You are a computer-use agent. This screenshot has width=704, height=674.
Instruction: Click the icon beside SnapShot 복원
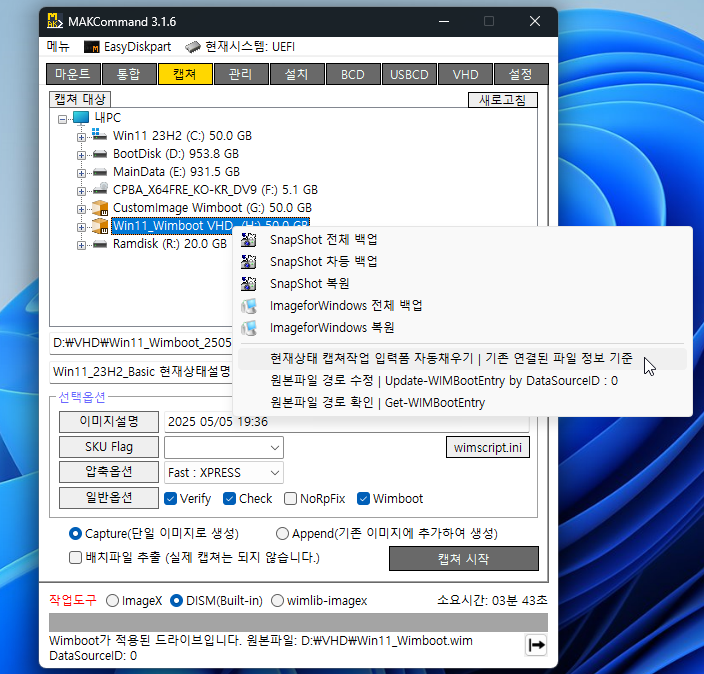click(248, 284)
